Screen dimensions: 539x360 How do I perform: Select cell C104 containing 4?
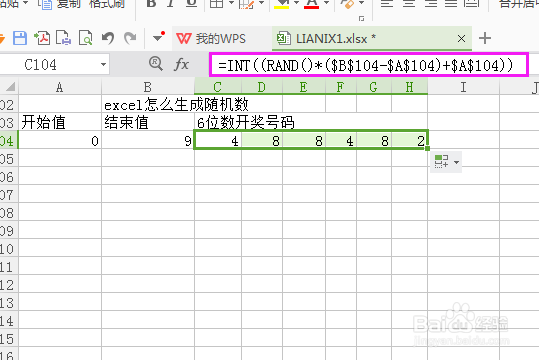[x=218, y=140]
